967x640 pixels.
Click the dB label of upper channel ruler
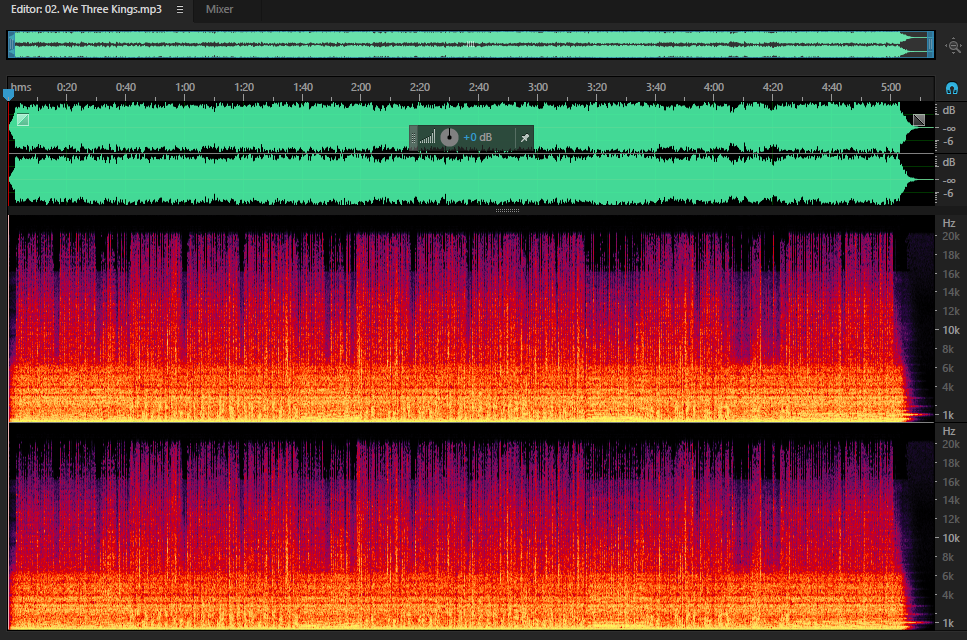coord(948,110)
